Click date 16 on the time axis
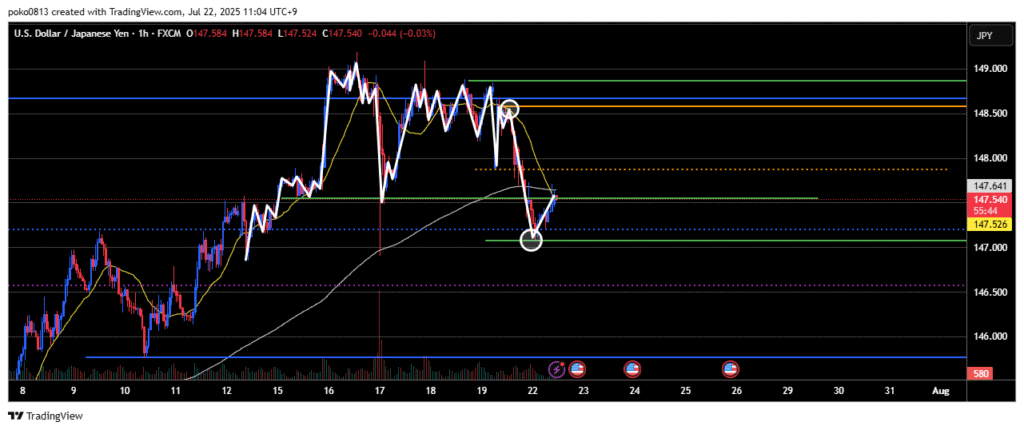Image resolution: width=1024 pixels, height=430 pixels. click(329, 390)
